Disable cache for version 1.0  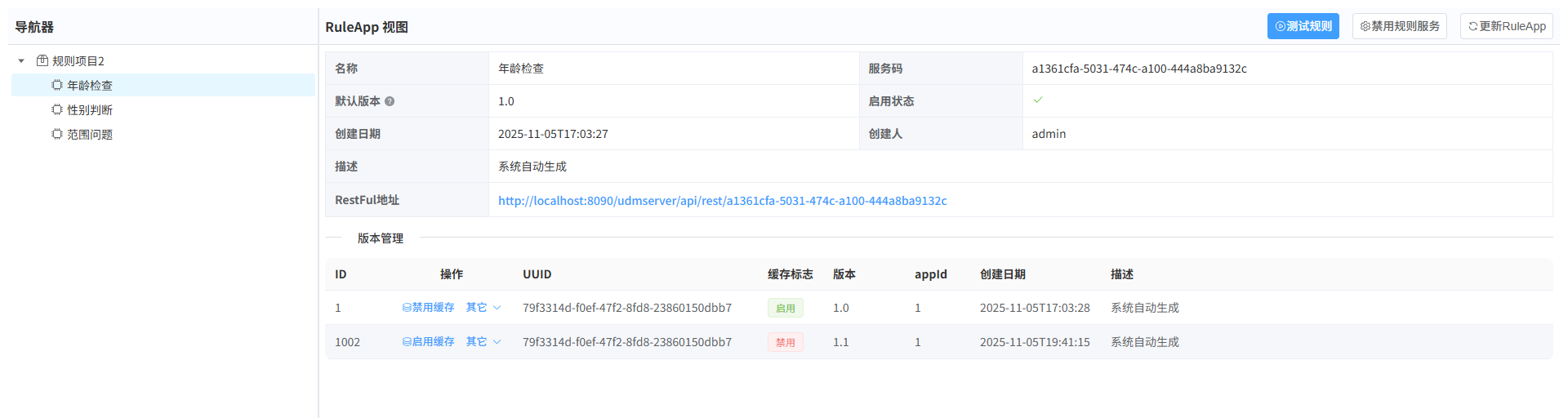point(429,308)
